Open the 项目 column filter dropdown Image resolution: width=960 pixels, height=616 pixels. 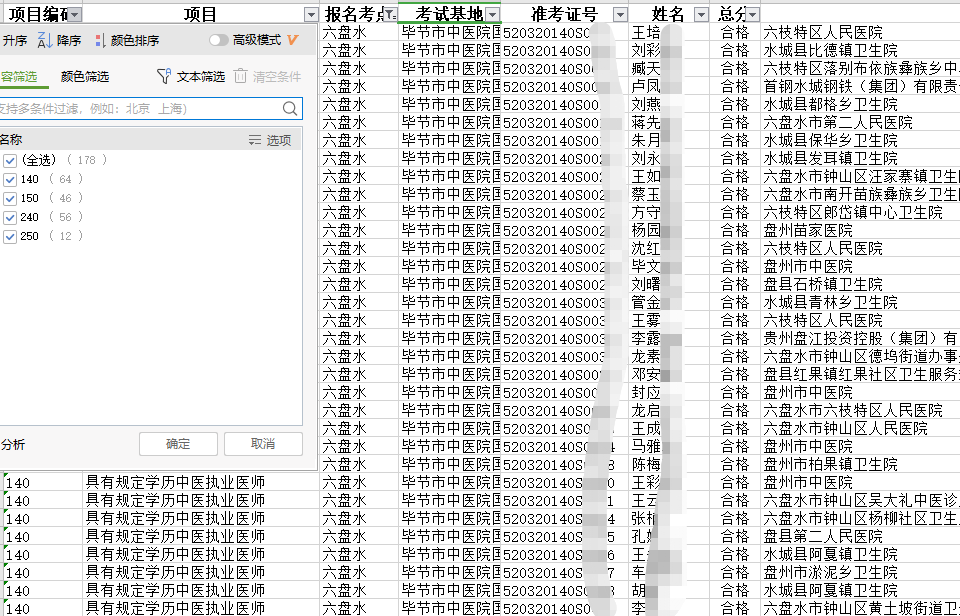click(310, 14)
